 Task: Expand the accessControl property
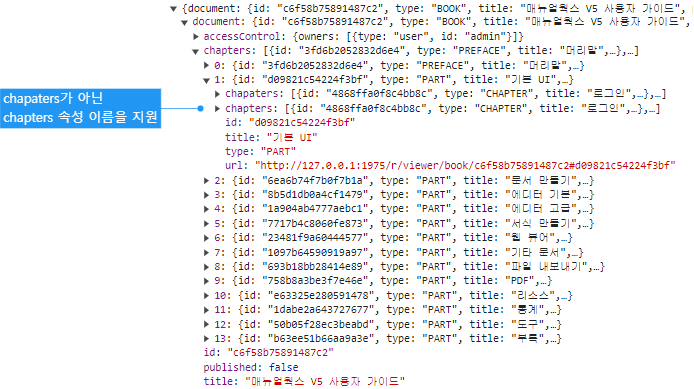pyautogui.click(x=196, y=36)
